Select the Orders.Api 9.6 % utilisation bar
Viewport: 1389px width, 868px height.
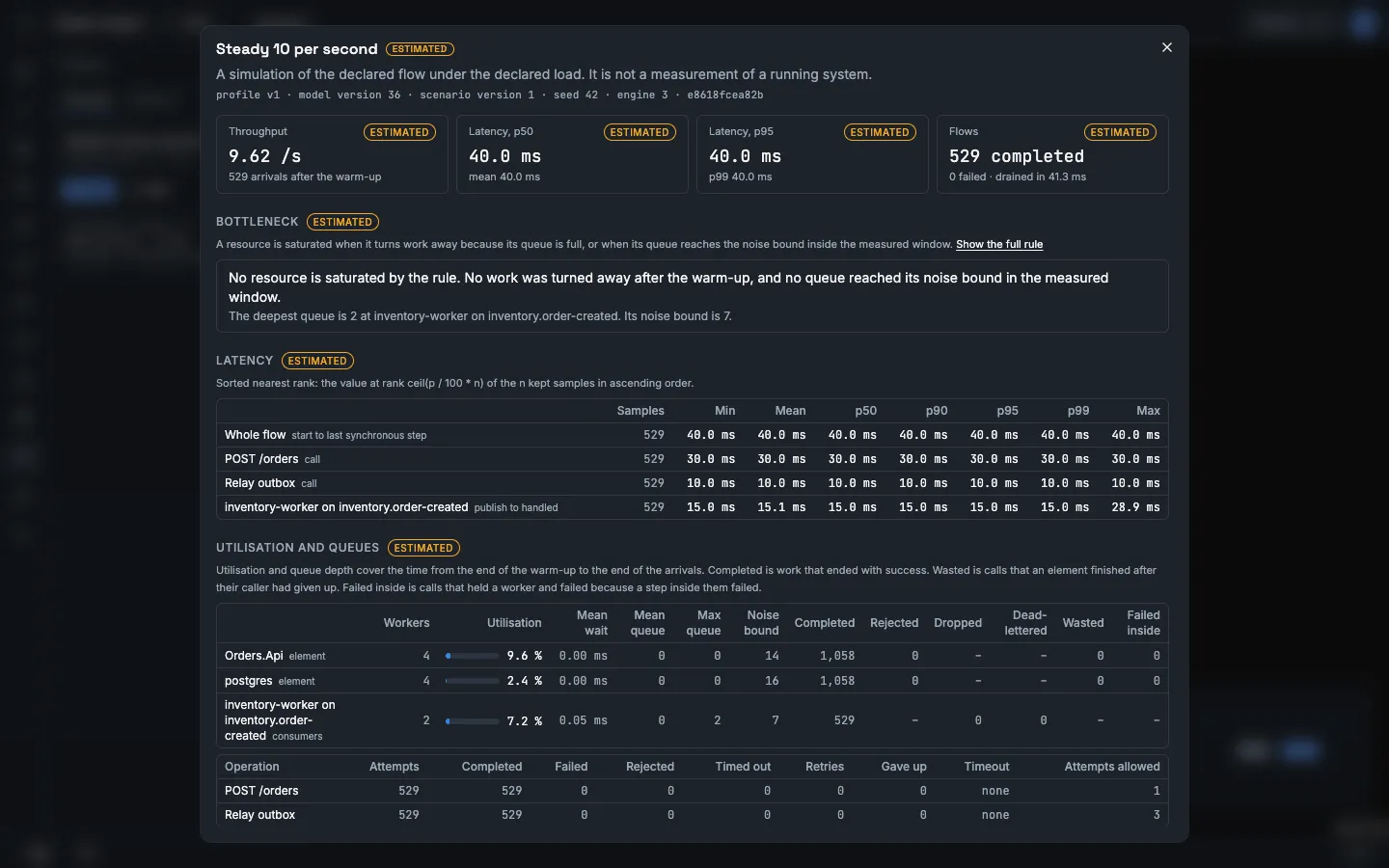coord(473,656)
